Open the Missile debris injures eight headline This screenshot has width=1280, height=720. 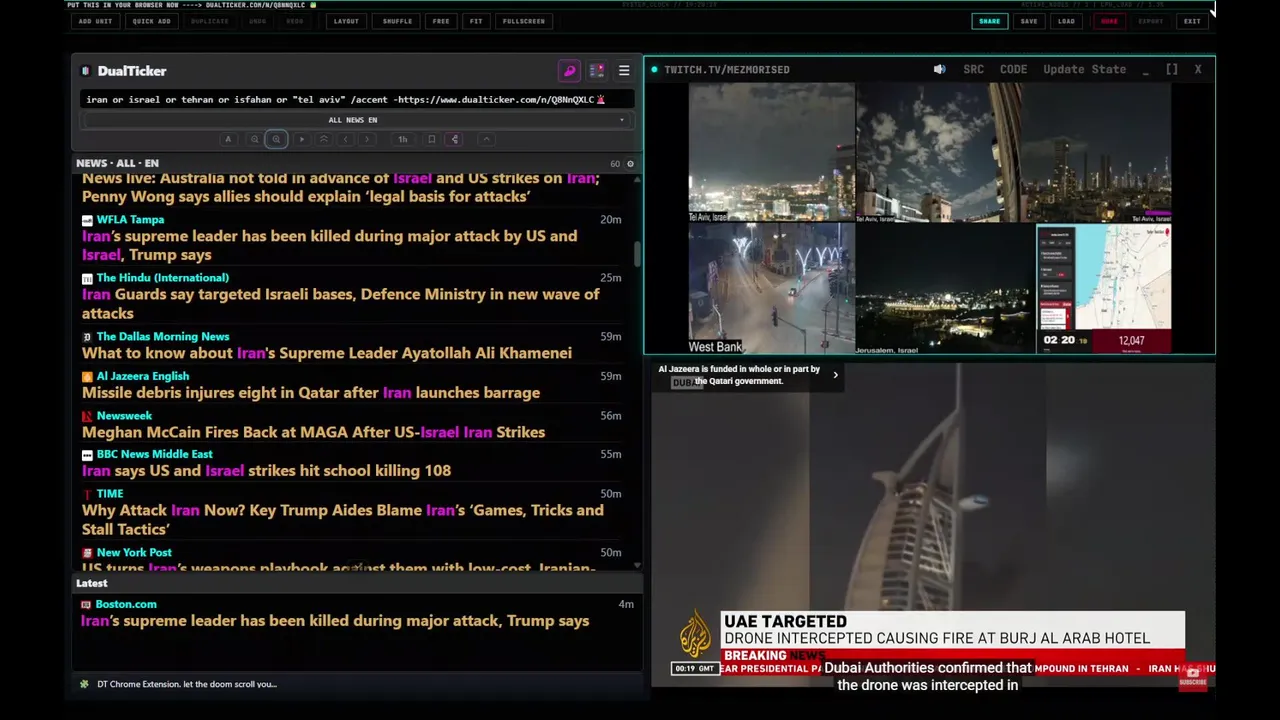311,393
